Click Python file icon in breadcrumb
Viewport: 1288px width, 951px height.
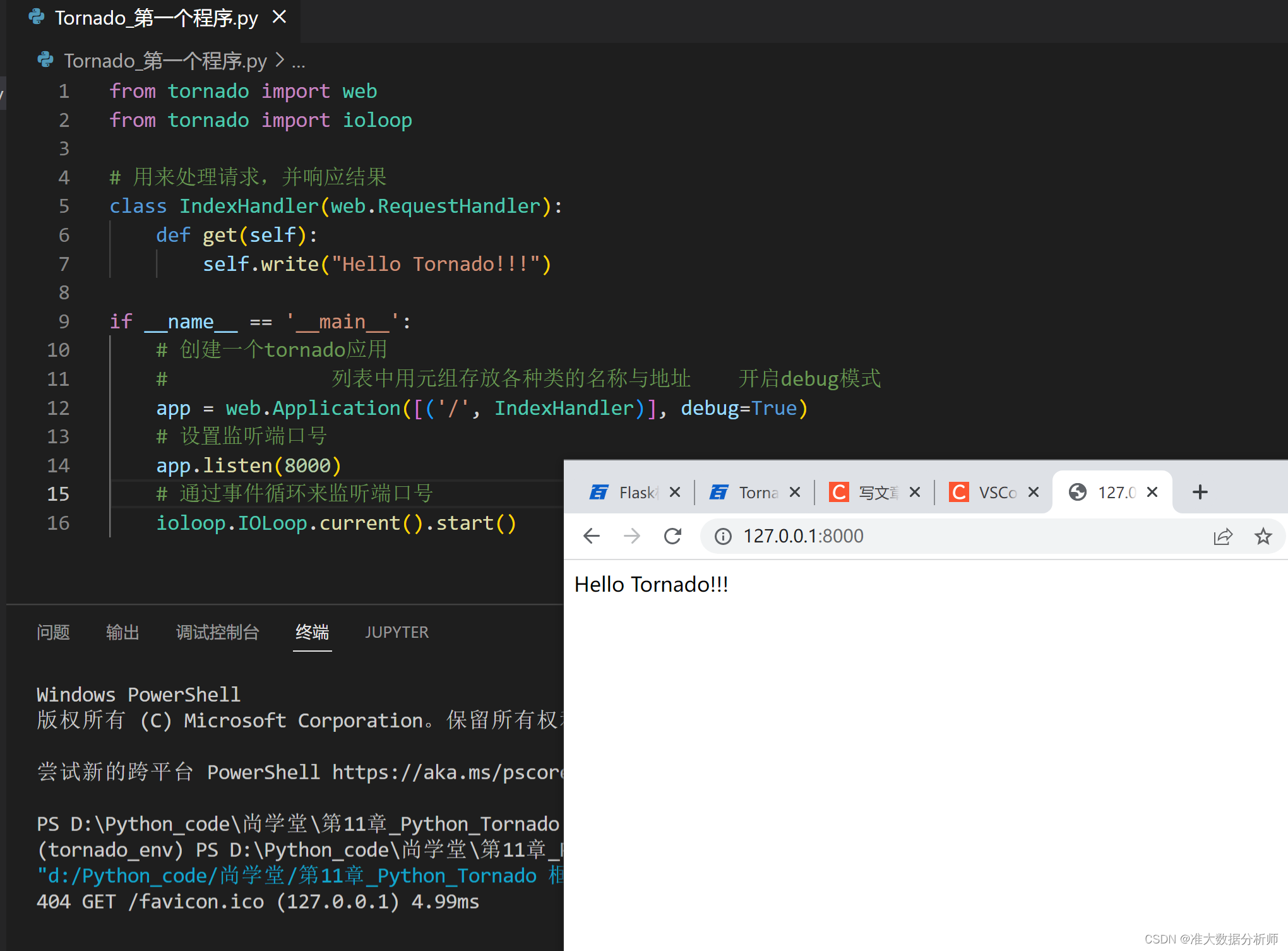(x=45, y=60)
